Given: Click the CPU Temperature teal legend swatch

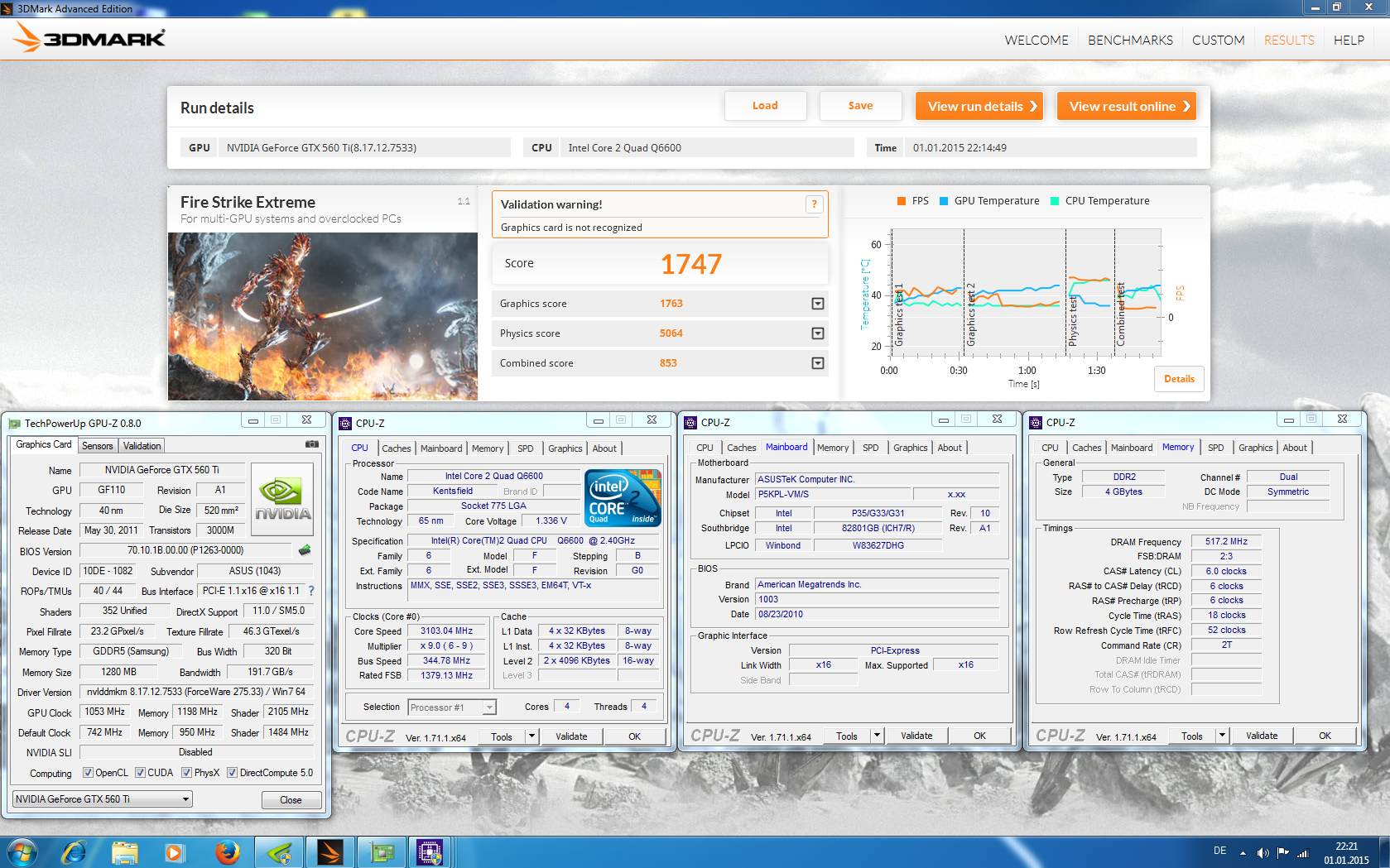Looking at the screenshot, I should (1055, 201).
